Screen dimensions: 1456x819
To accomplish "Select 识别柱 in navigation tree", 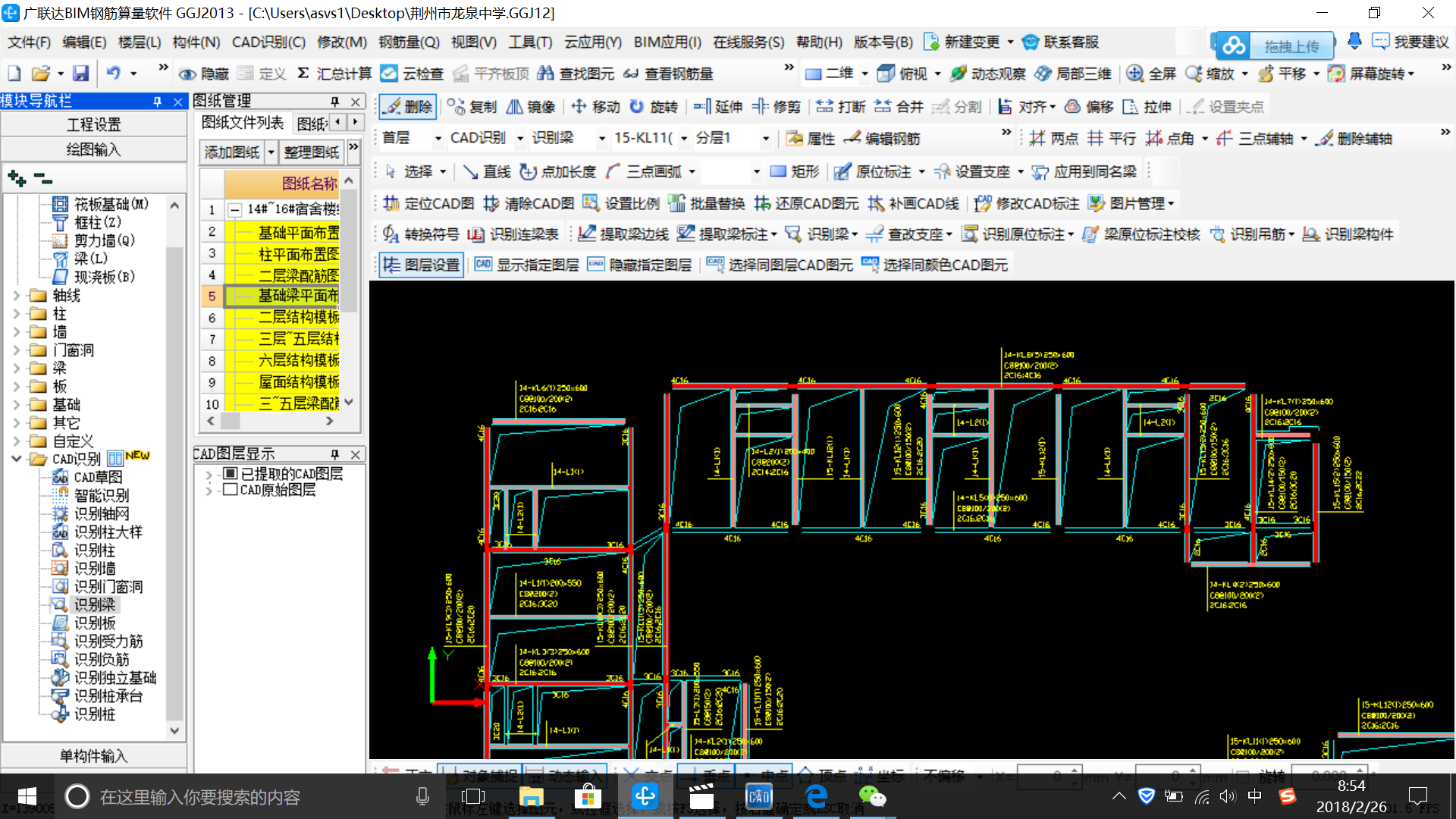I will 95,550.
